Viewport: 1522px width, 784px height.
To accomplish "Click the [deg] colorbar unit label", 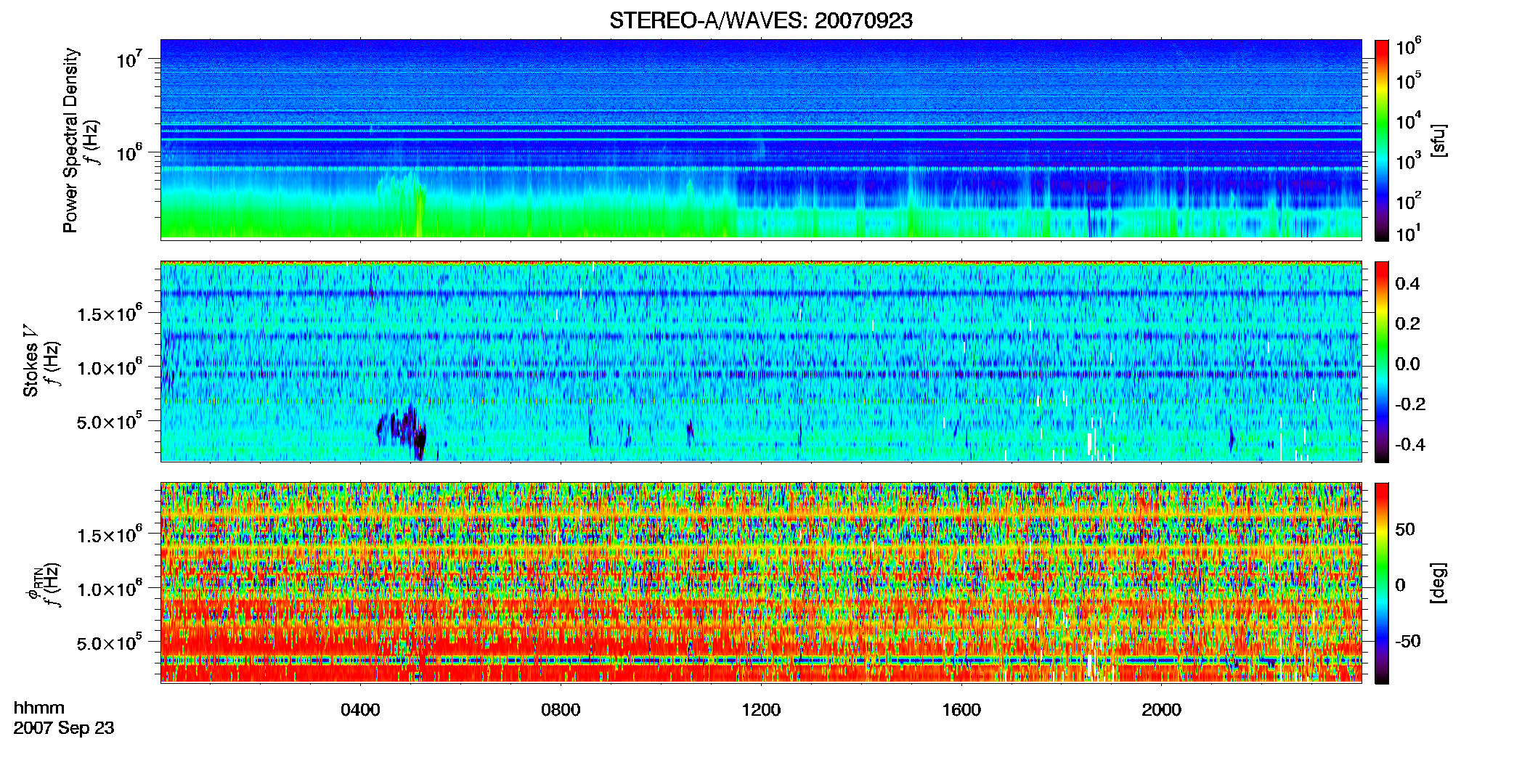I will [x=1438, y=583].
